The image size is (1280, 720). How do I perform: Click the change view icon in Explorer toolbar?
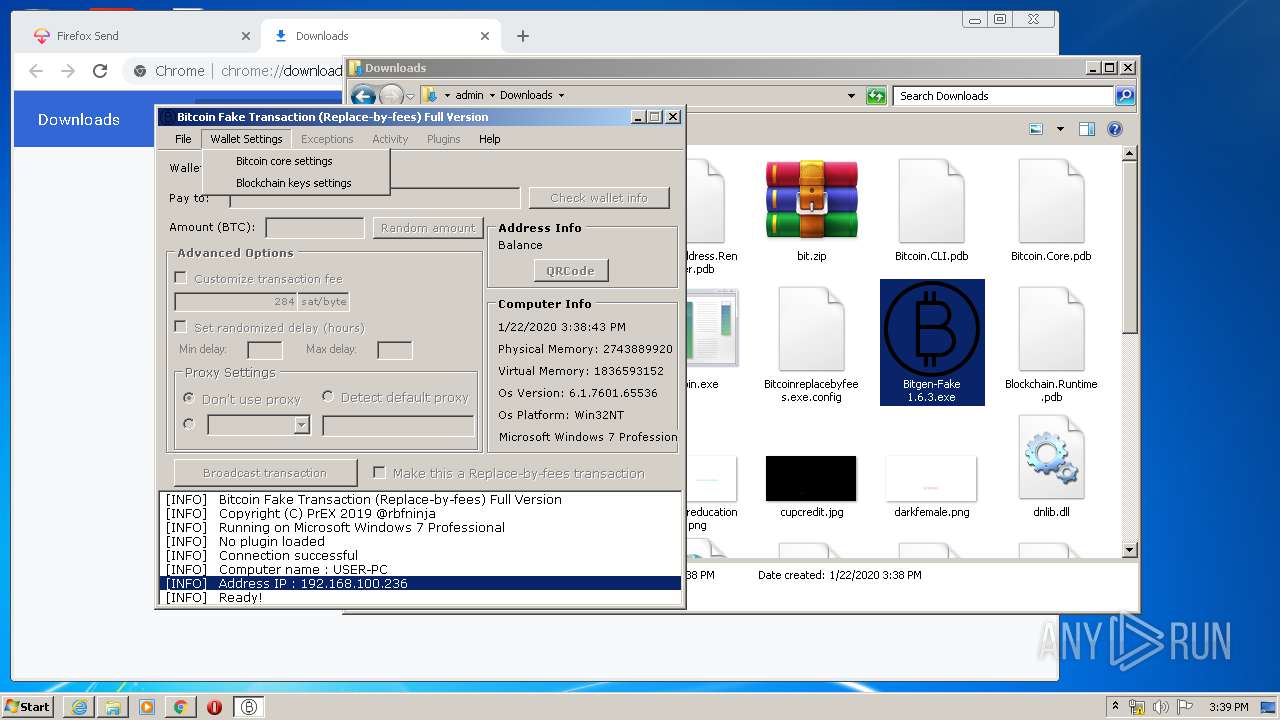(1036, 129)
